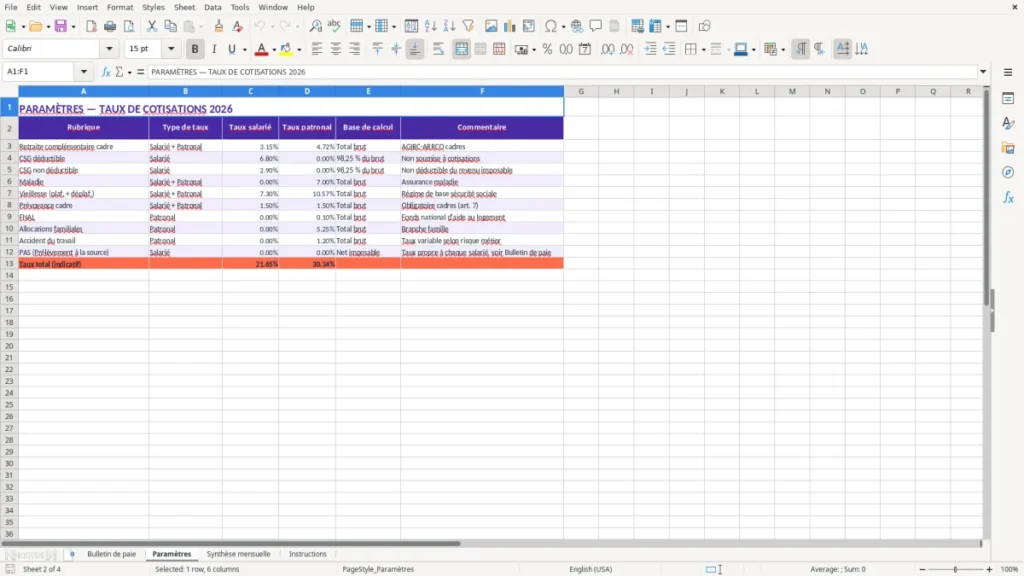1024x576 pixels.
Task: Expand the formula bar
Action: point(983,72)
